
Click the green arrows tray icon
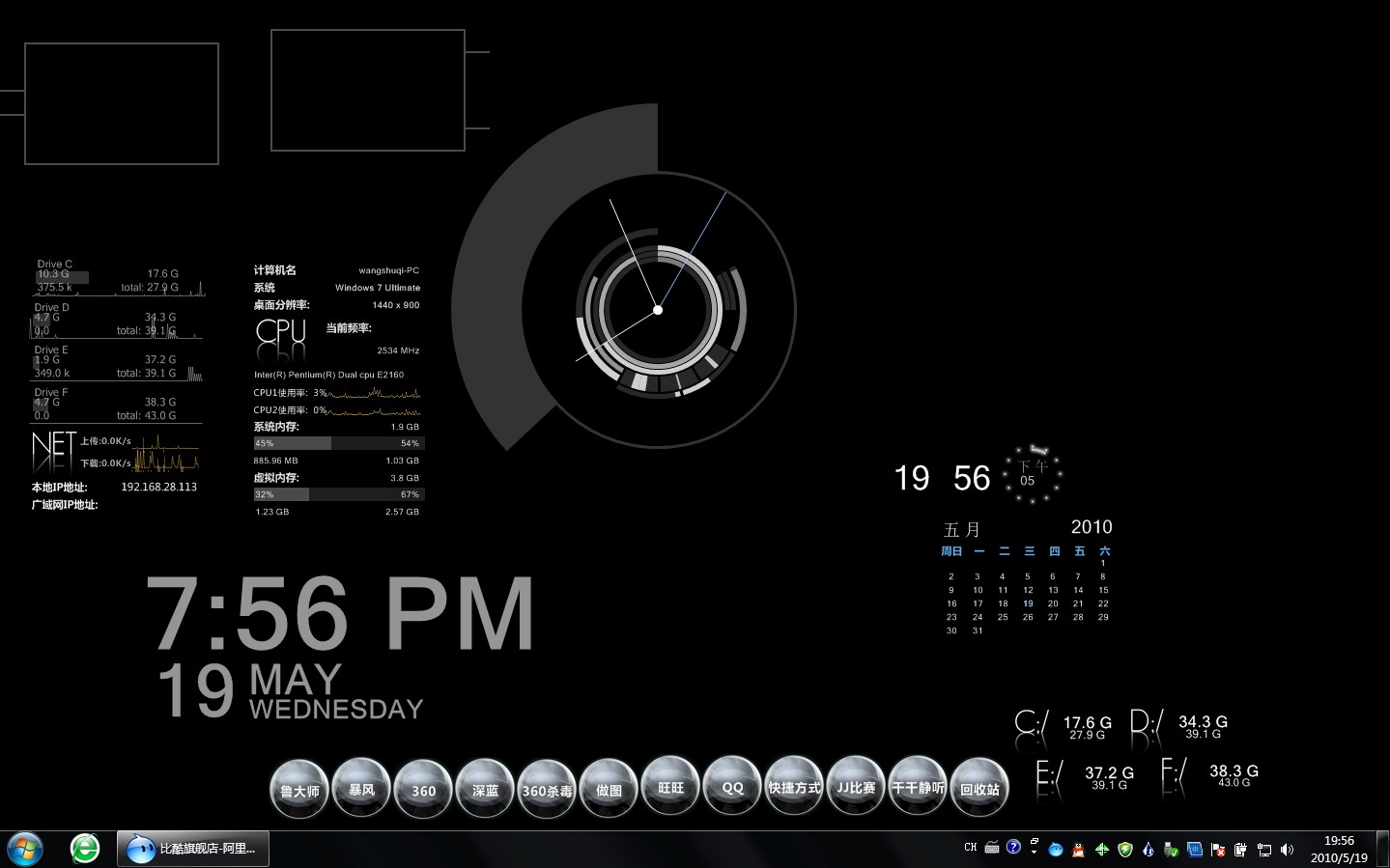click(x=1101, y=850)
